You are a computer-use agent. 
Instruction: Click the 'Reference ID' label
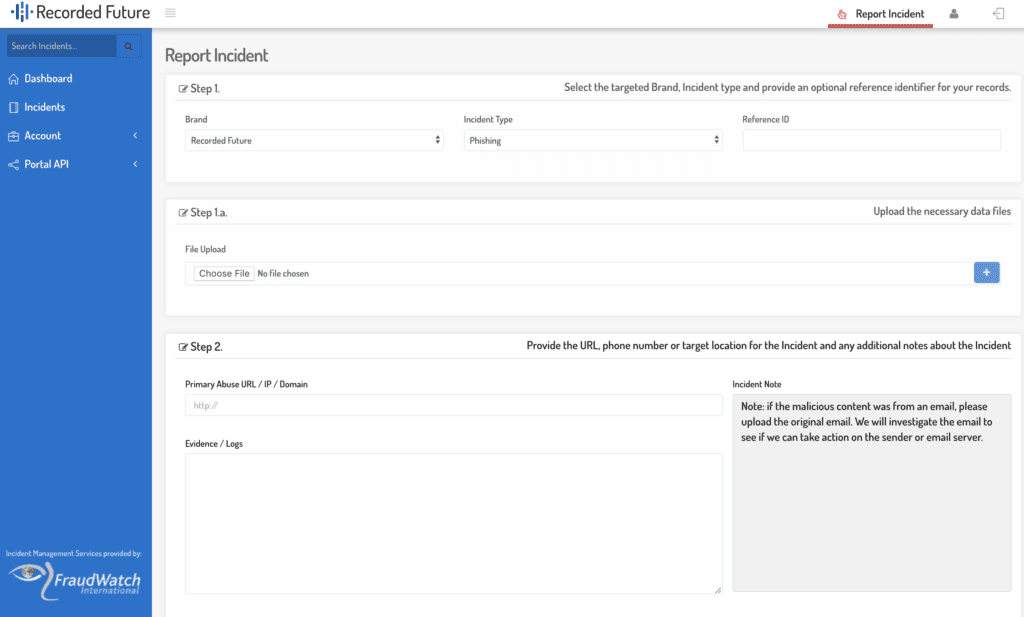[x=765, y=119]
